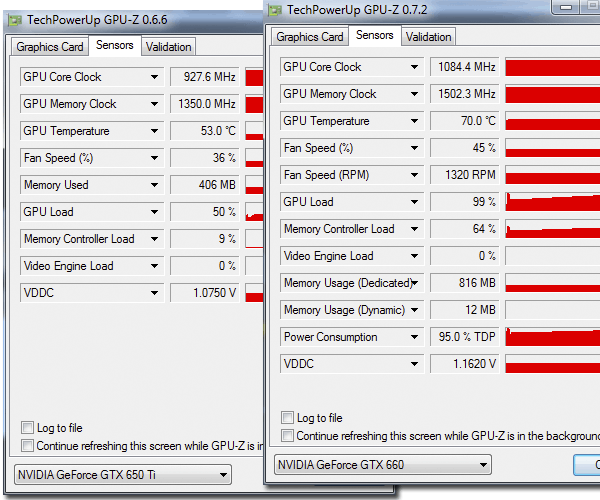Click the 1.0750 V VDDC value
600x500 pixels.
[x=205, y=293]
